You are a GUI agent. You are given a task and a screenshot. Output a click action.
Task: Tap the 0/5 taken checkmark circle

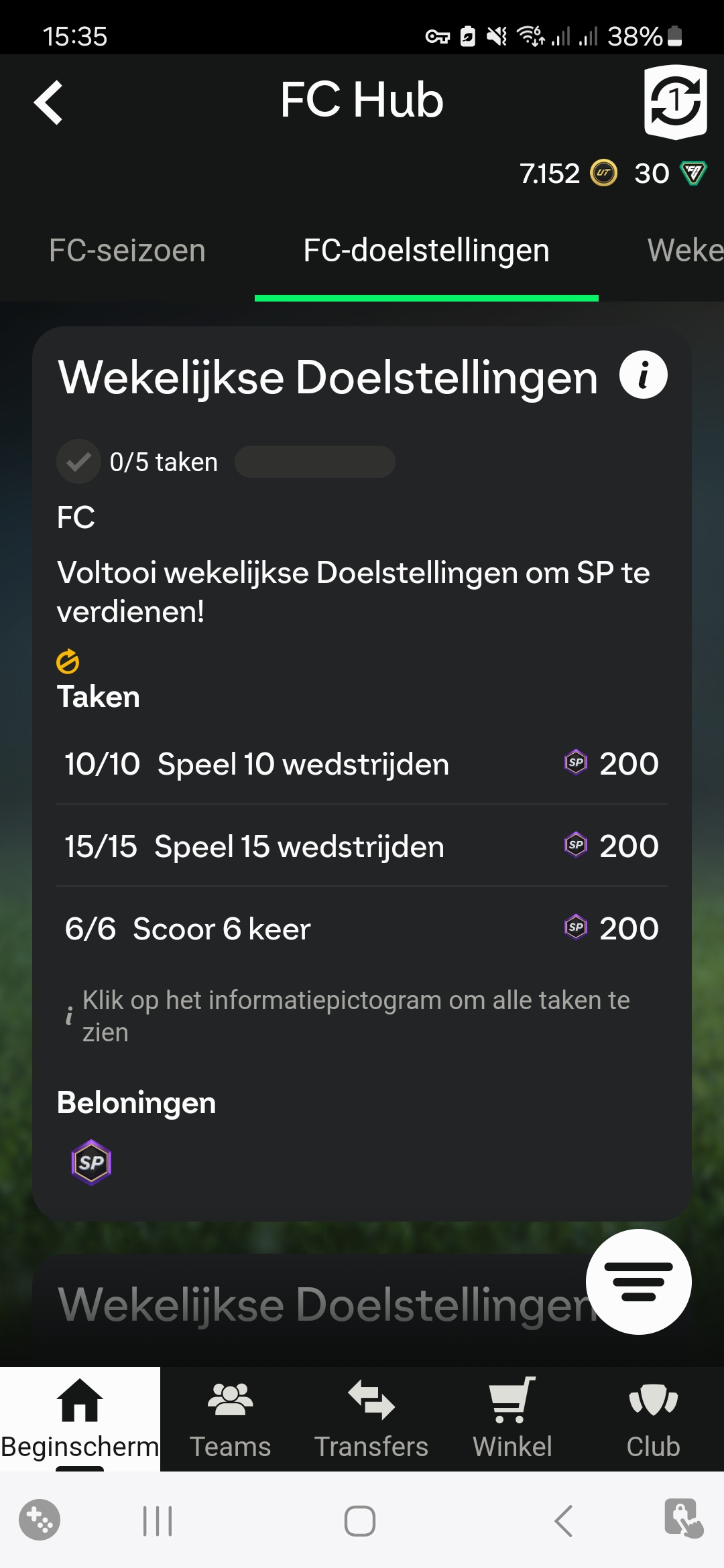point(78,462)
